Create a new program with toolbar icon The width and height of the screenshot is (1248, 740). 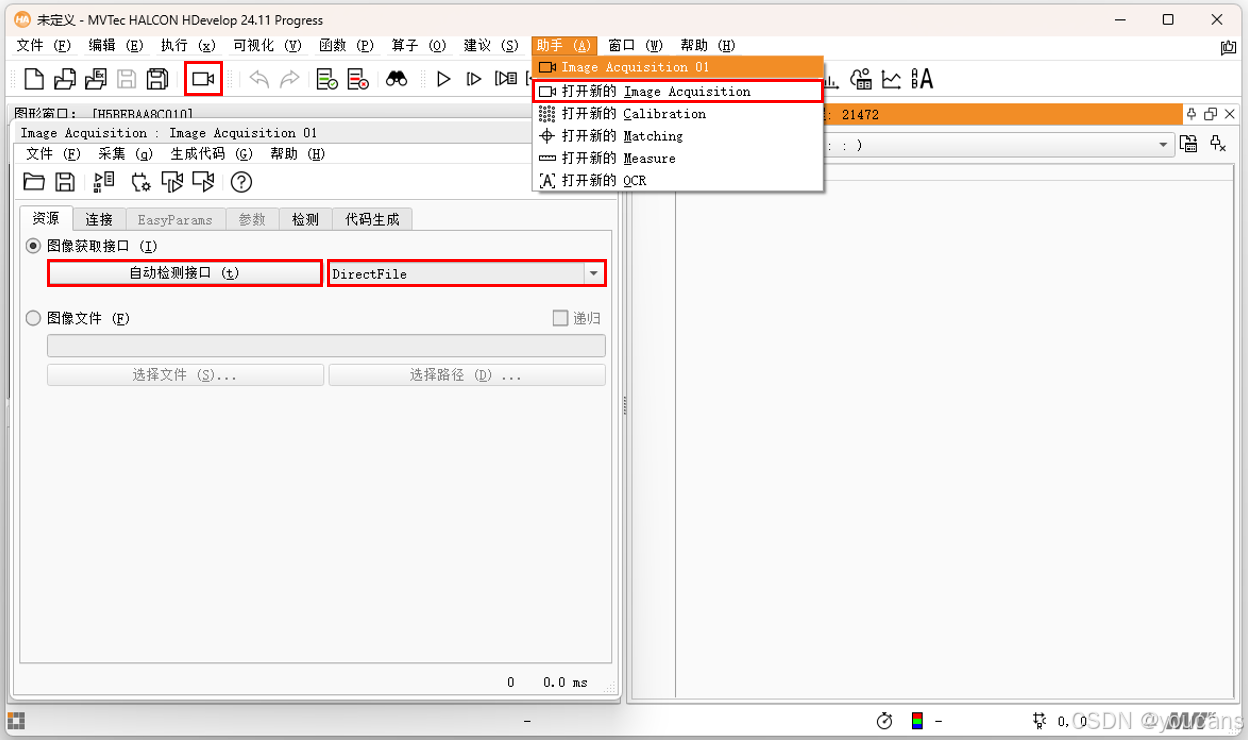point(34,79)
